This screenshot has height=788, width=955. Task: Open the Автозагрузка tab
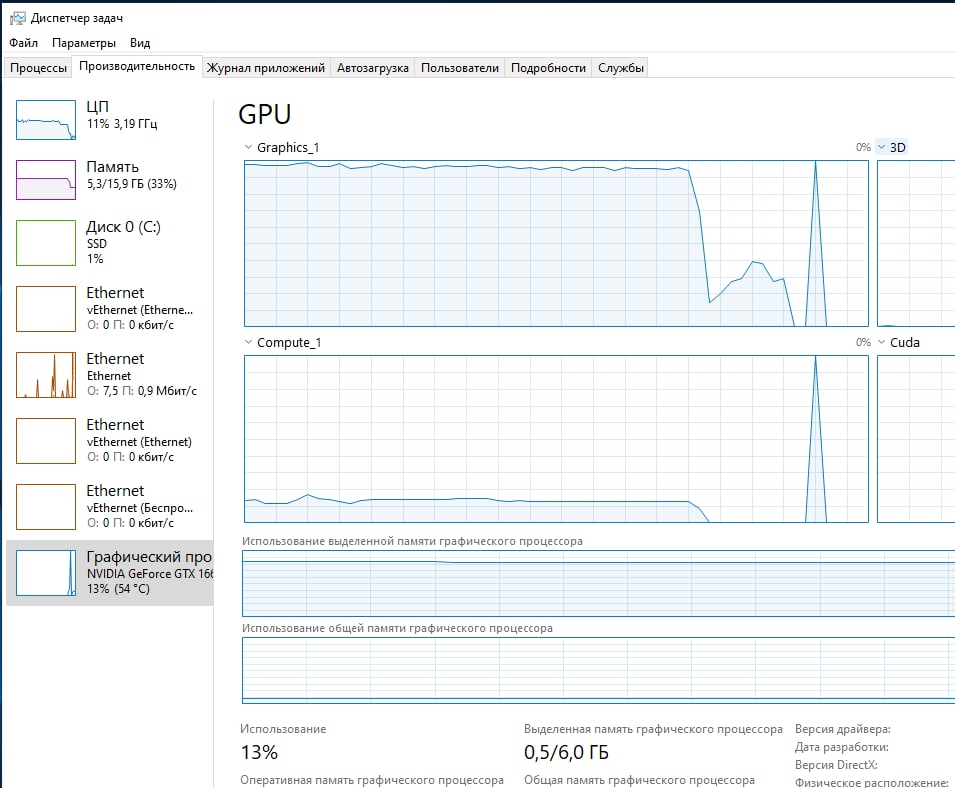pos(373,68)
